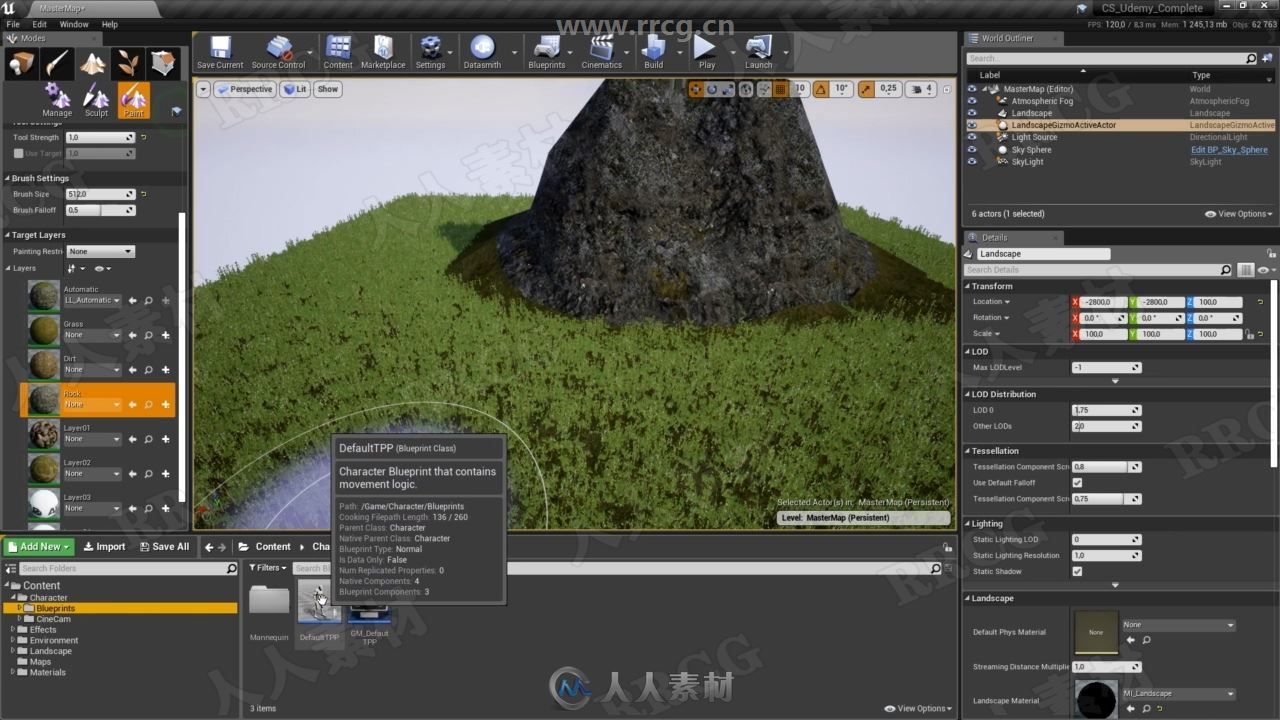The height and width of the screenshot is (720, 1280).
Task: Toggle rotation snap angle icon
Action: [x=821, y=89]
